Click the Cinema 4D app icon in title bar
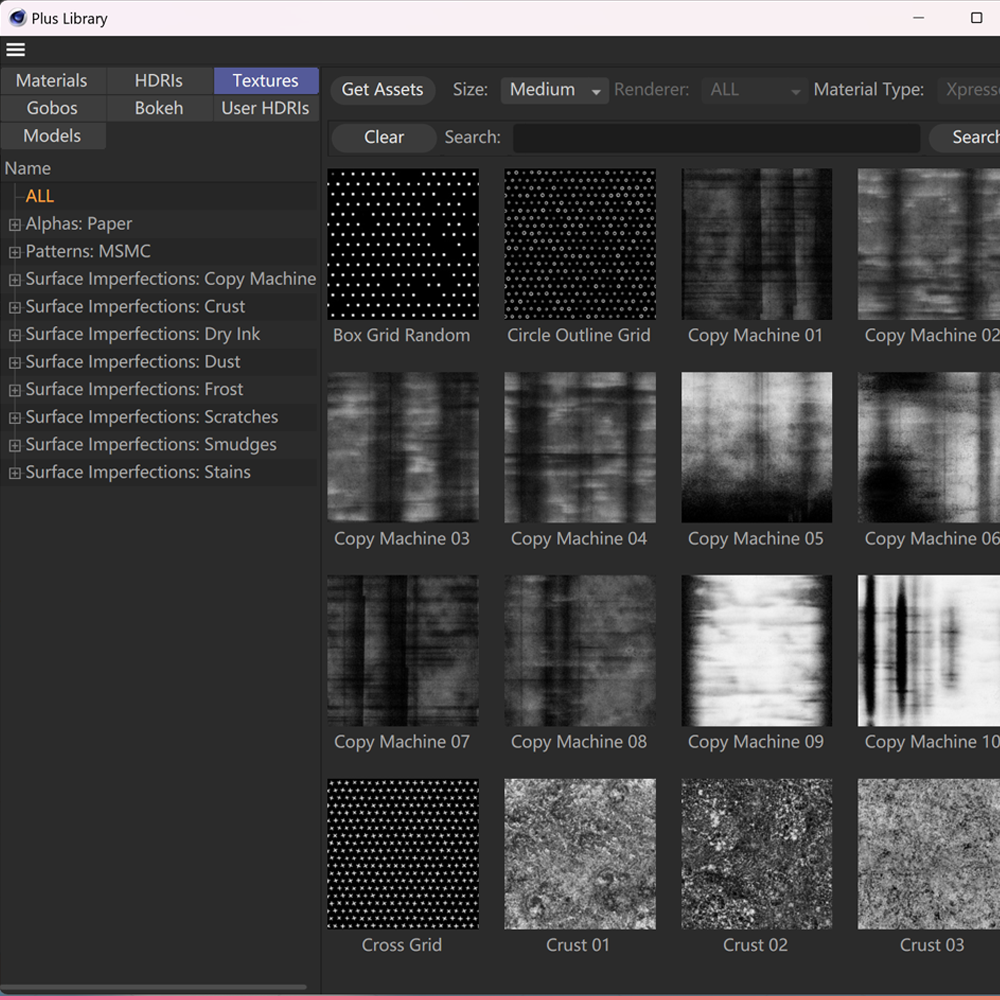This screenshot has height=1000, width=1000. (x=17, y=18)
